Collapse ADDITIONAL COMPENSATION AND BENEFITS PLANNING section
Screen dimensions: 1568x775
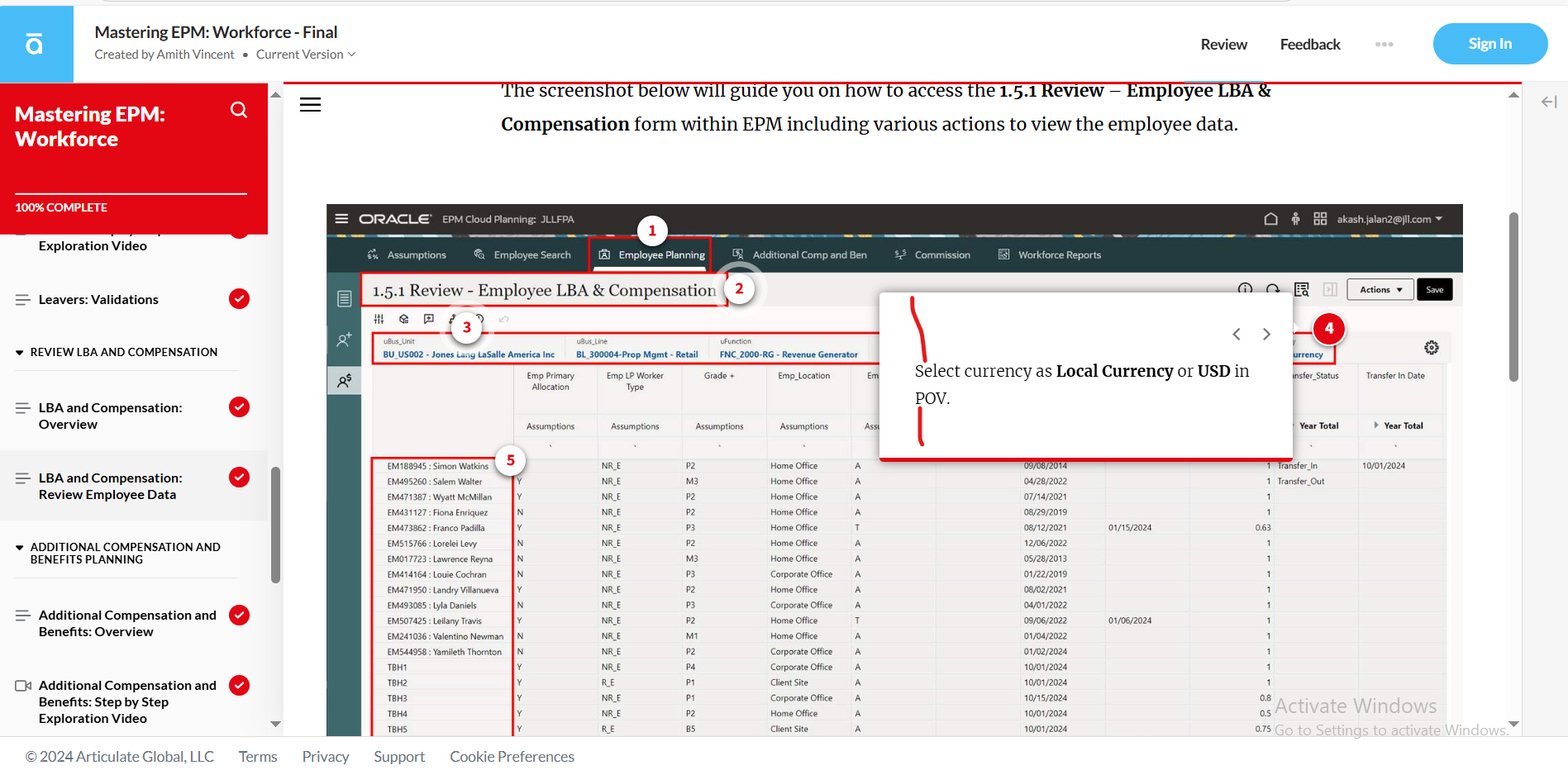pyautogui.click(x=19, y=548)
